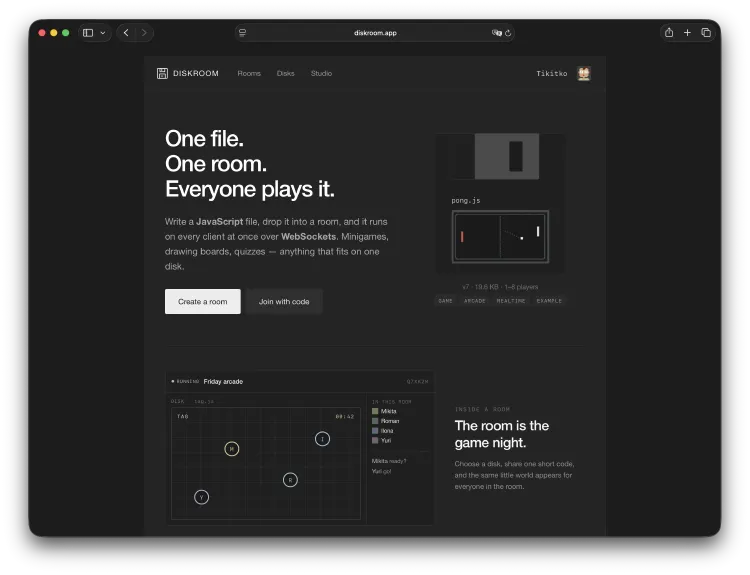This screenshot has height=575, width=750.
Task: Click the IN THIS ROOM label
Action: point(392,402)
